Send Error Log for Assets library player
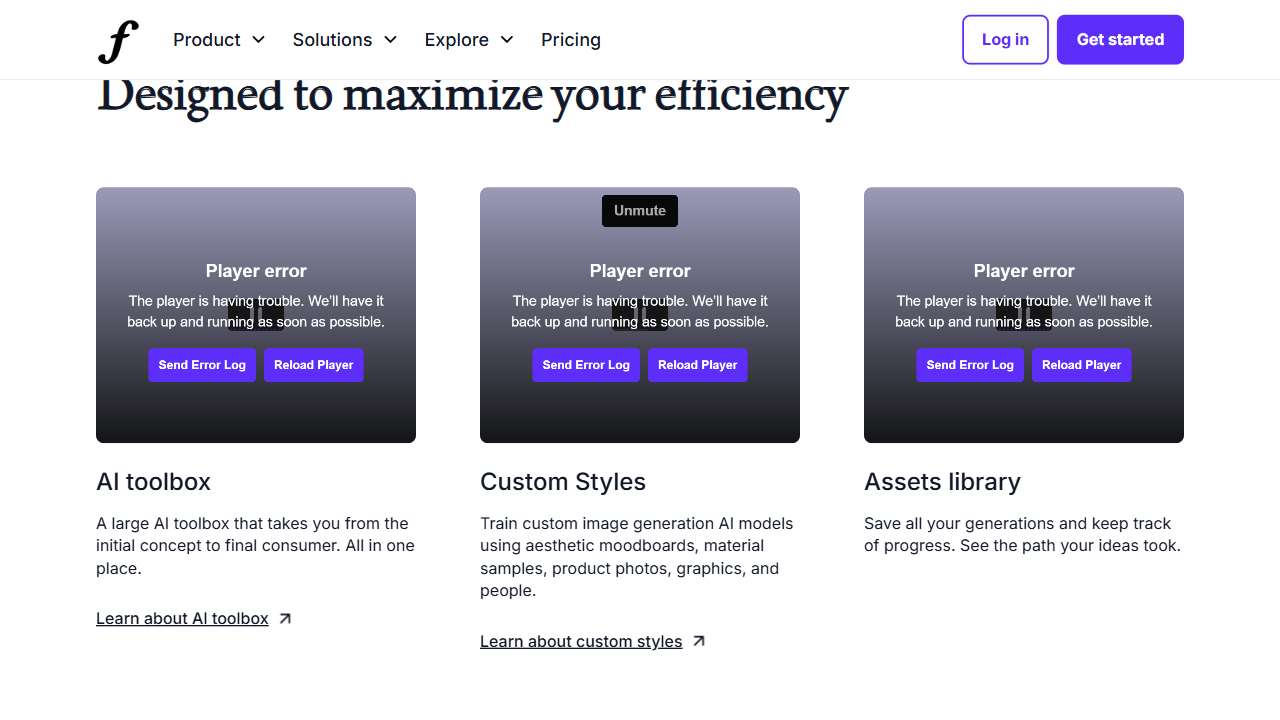Image resolution: width=1280 pixels, height=720 pixels. click(x=970, y=365)
